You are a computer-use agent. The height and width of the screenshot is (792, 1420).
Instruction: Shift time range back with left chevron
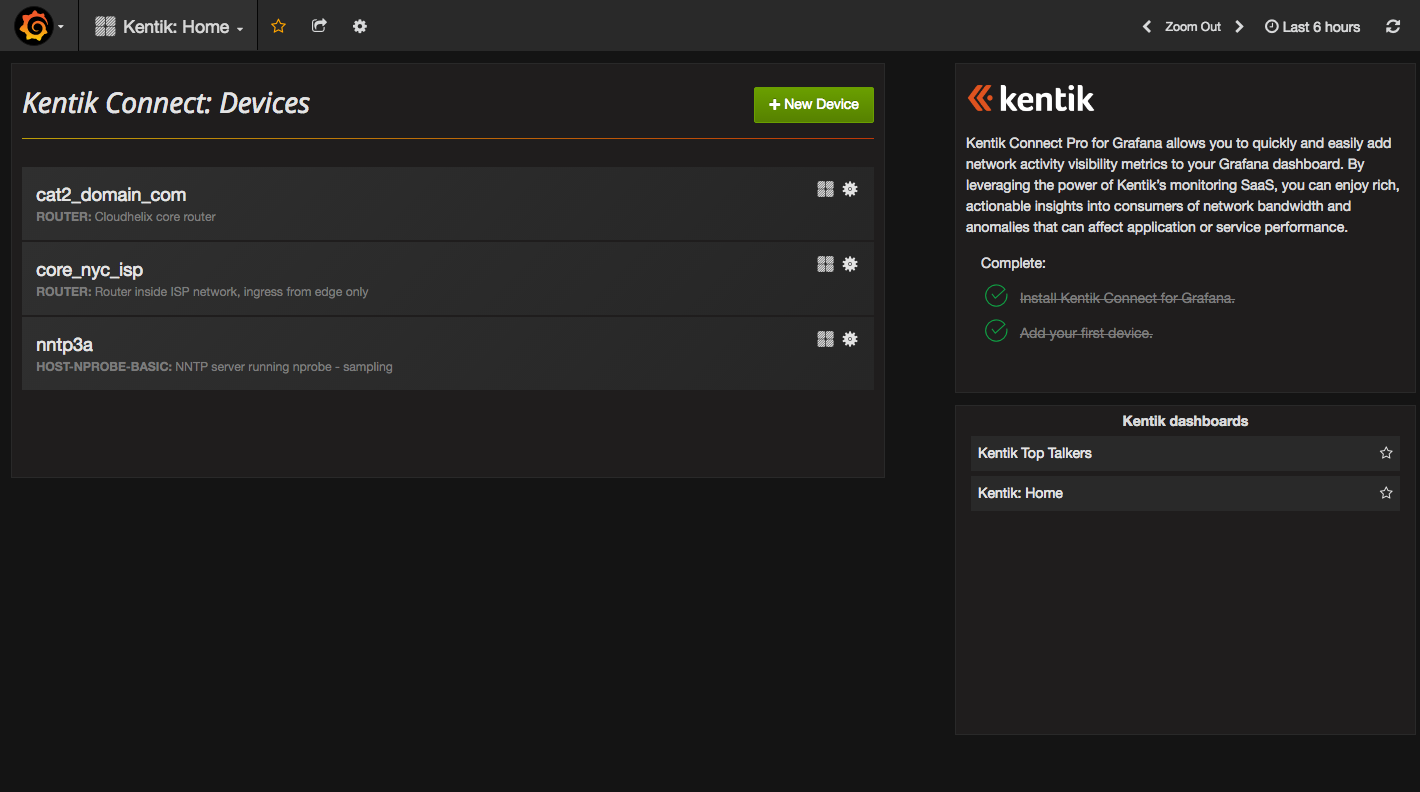(x=1147, y=27)
